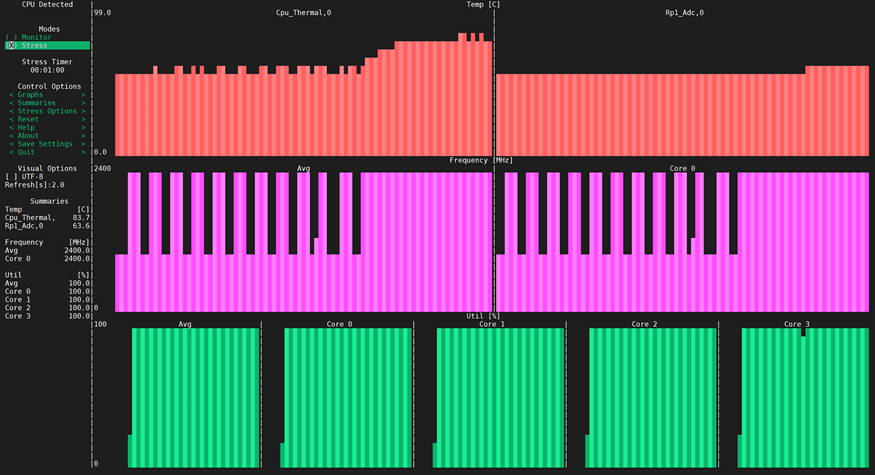Open the About menu item
The image size is (875, 475).
pyautogui.click(x=47, y=136)
